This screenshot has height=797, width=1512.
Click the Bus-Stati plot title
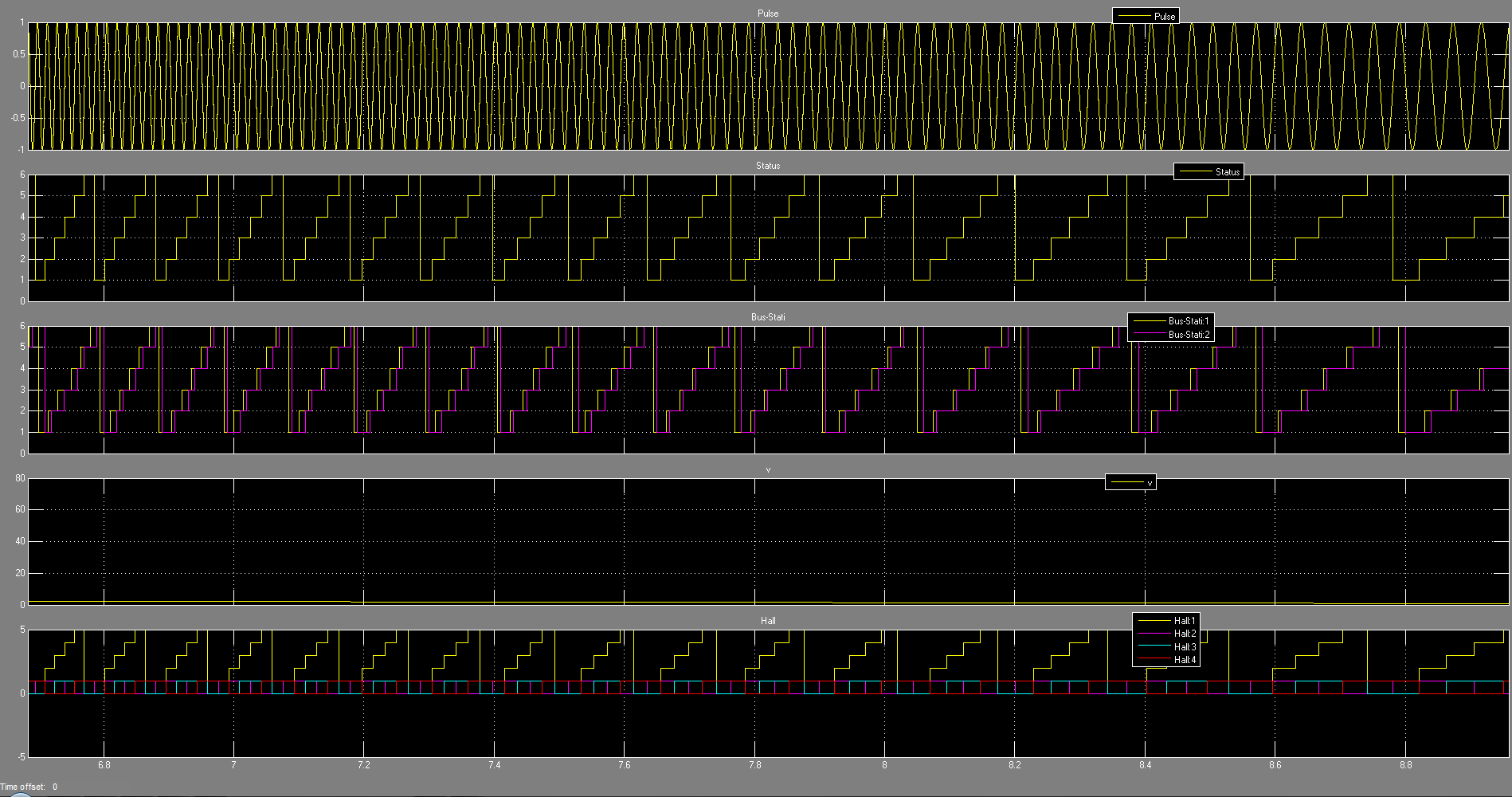(x=768, y=317)
